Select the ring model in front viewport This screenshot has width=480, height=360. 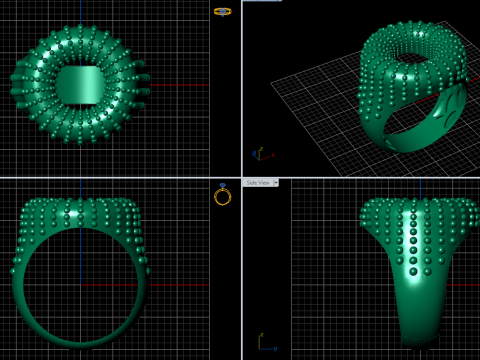point(80,273)
